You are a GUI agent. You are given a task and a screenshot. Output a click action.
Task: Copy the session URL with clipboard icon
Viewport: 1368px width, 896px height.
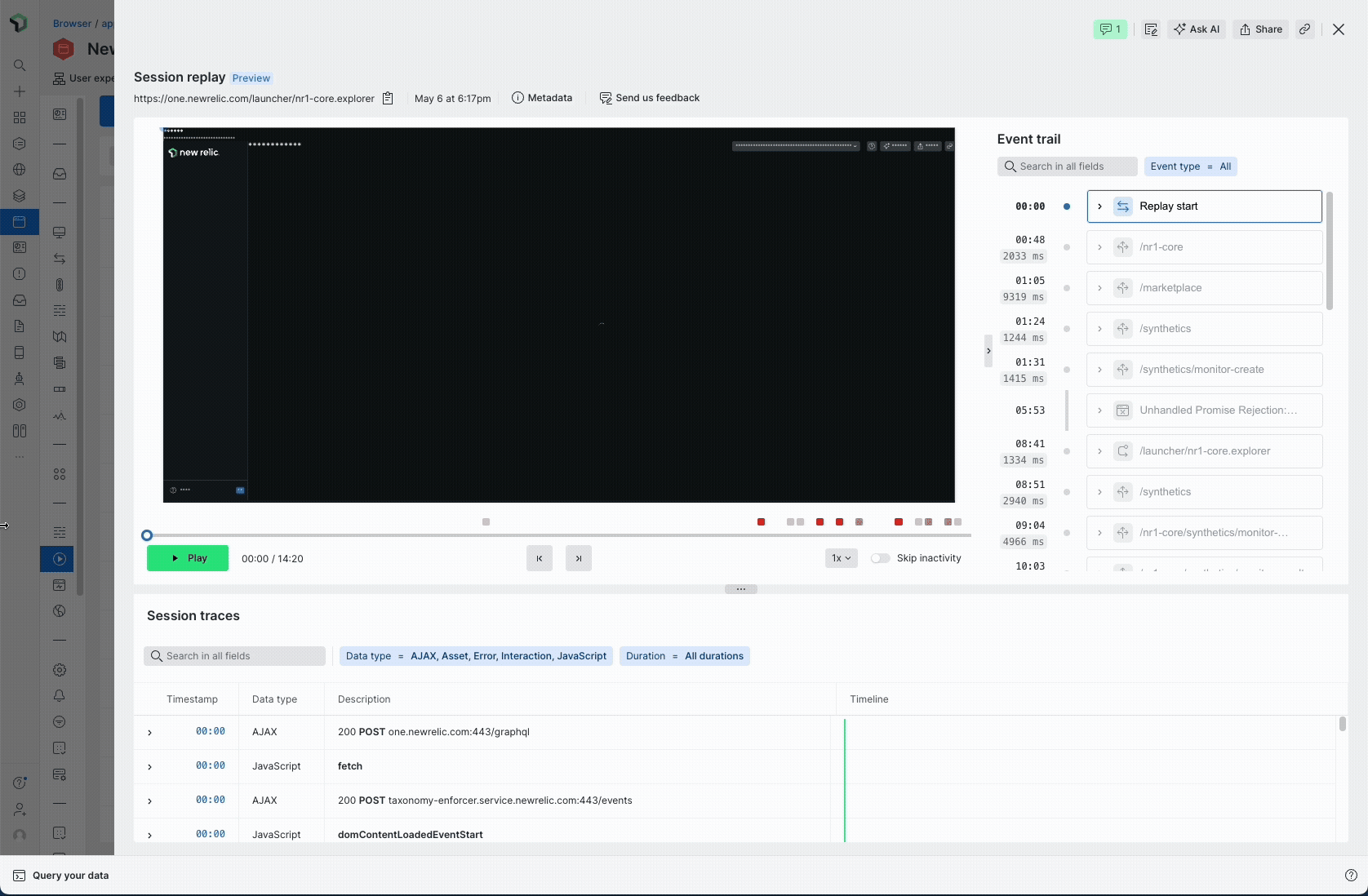(x=388, y=98)
